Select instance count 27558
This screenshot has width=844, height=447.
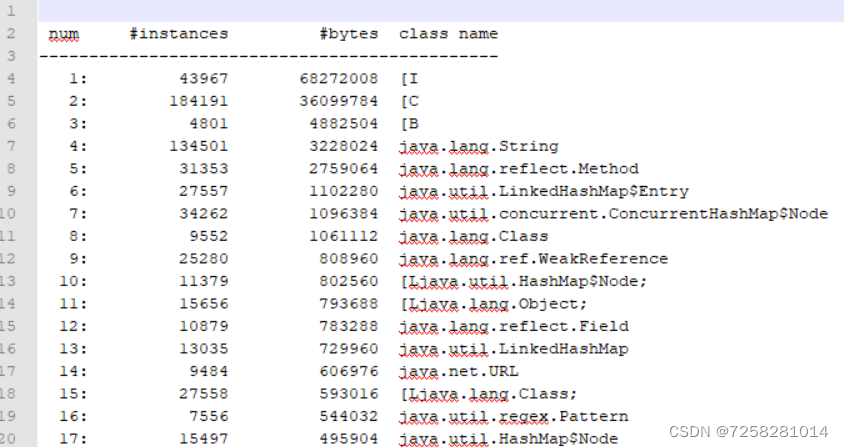click(x=203, y=394)
